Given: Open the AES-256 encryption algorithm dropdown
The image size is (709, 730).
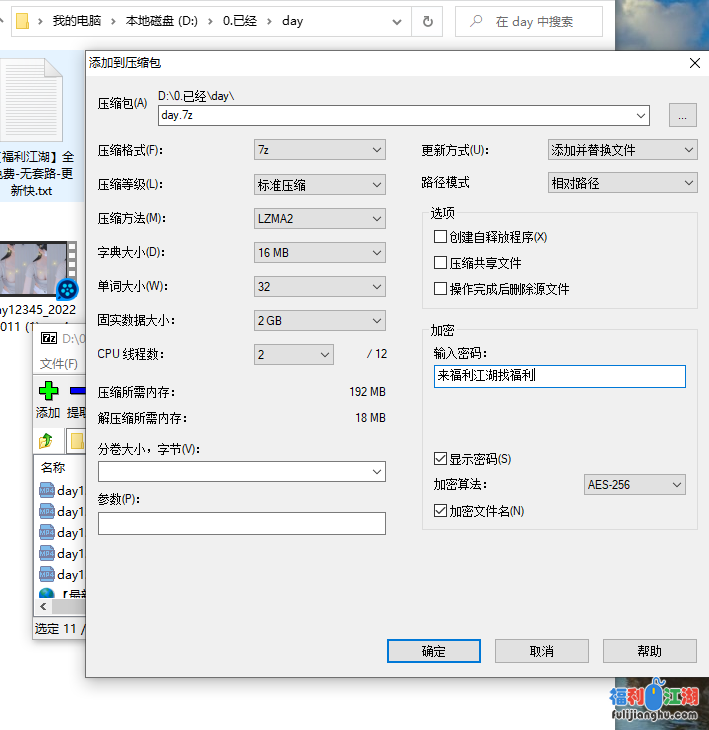Looking at the screenshot, I should (635, 485).
